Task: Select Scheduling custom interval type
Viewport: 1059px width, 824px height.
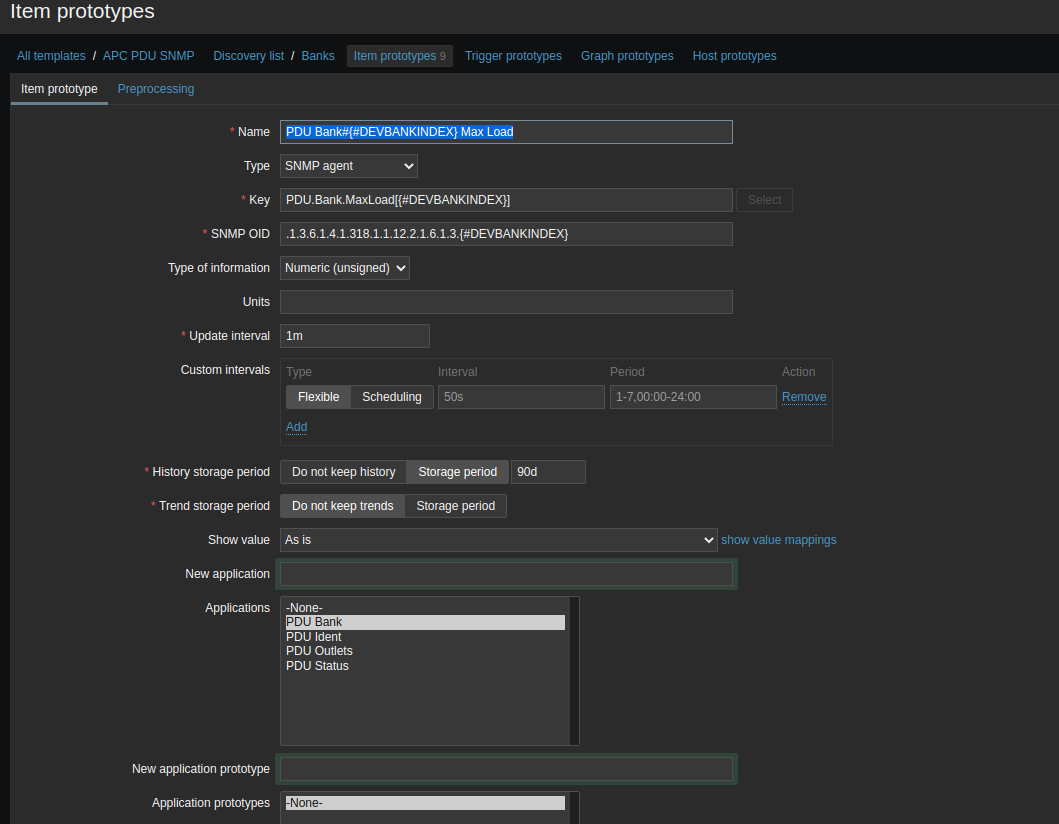Action: point(391,397)
